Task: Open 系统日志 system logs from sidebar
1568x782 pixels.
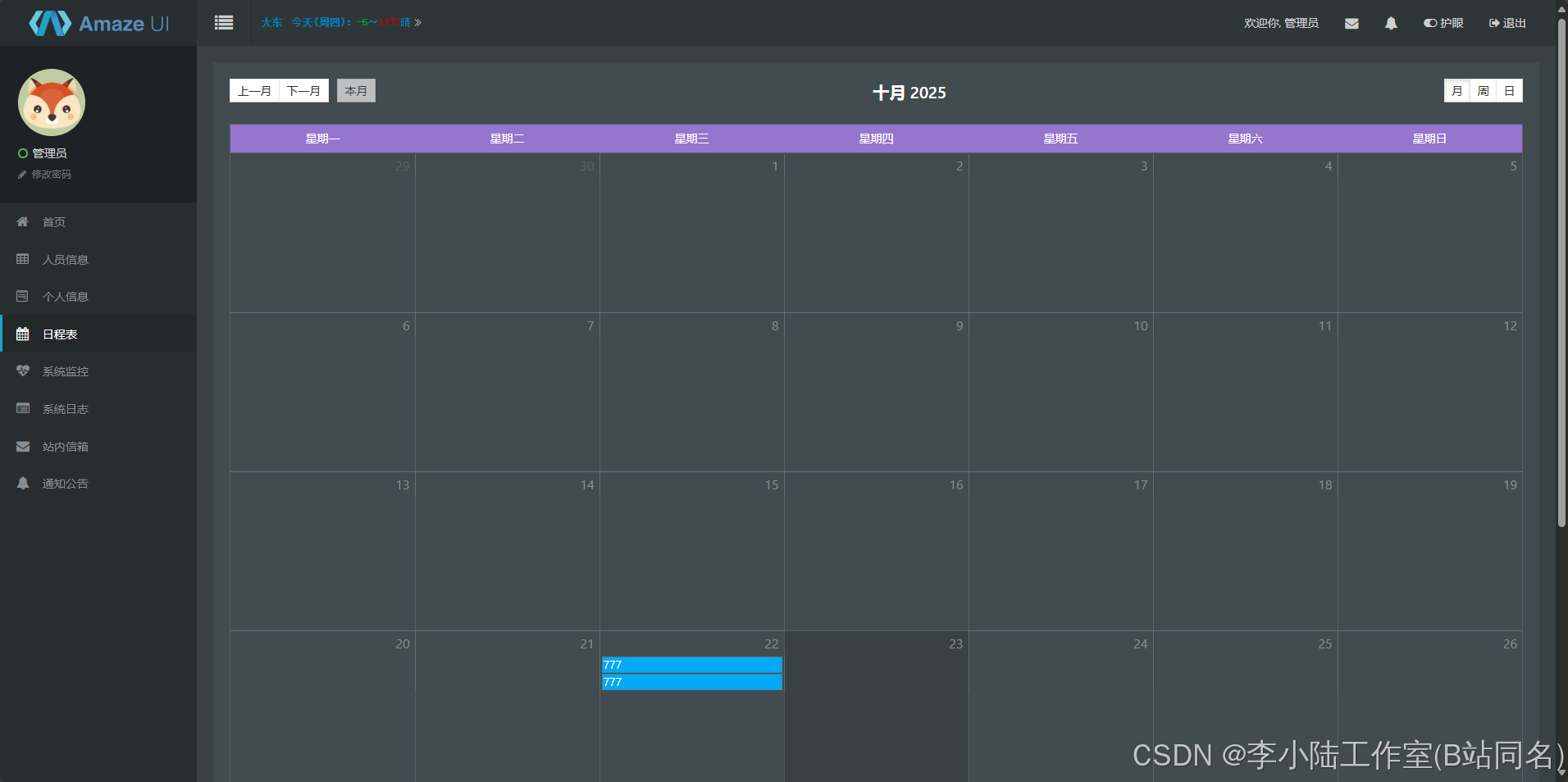Action: coord(22,408)
